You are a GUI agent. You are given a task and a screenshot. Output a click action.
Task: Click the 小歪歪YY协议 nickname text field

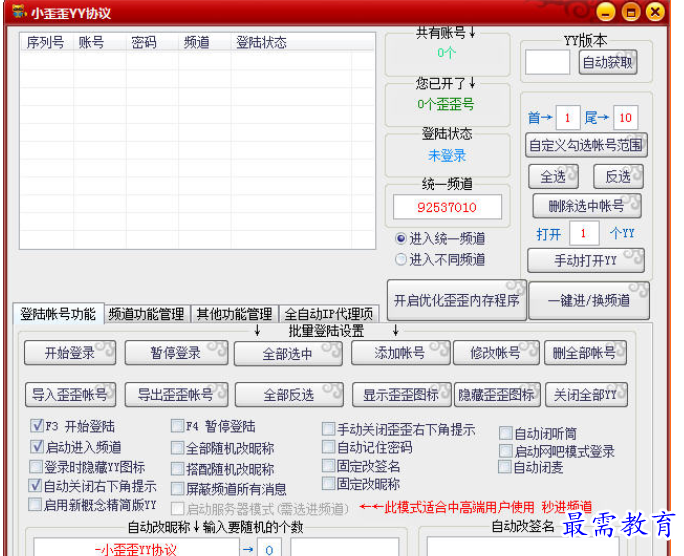(137, 549)
